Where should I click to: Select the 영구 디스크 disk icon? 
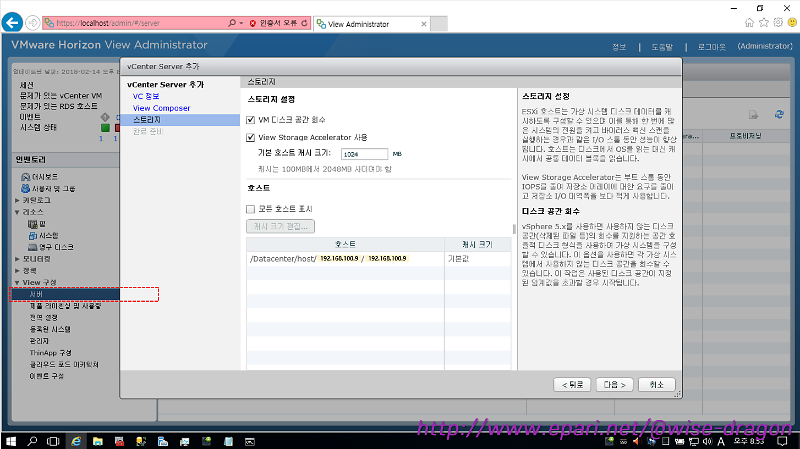(x=33, y=247)
